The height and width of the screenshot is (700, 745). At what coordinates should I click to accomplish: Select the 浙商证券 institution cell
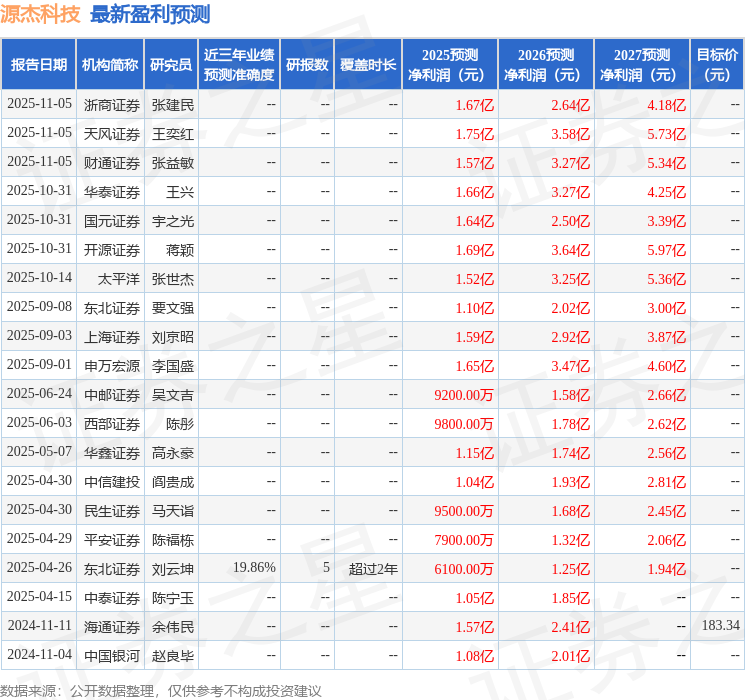click(x=112, y=105)
